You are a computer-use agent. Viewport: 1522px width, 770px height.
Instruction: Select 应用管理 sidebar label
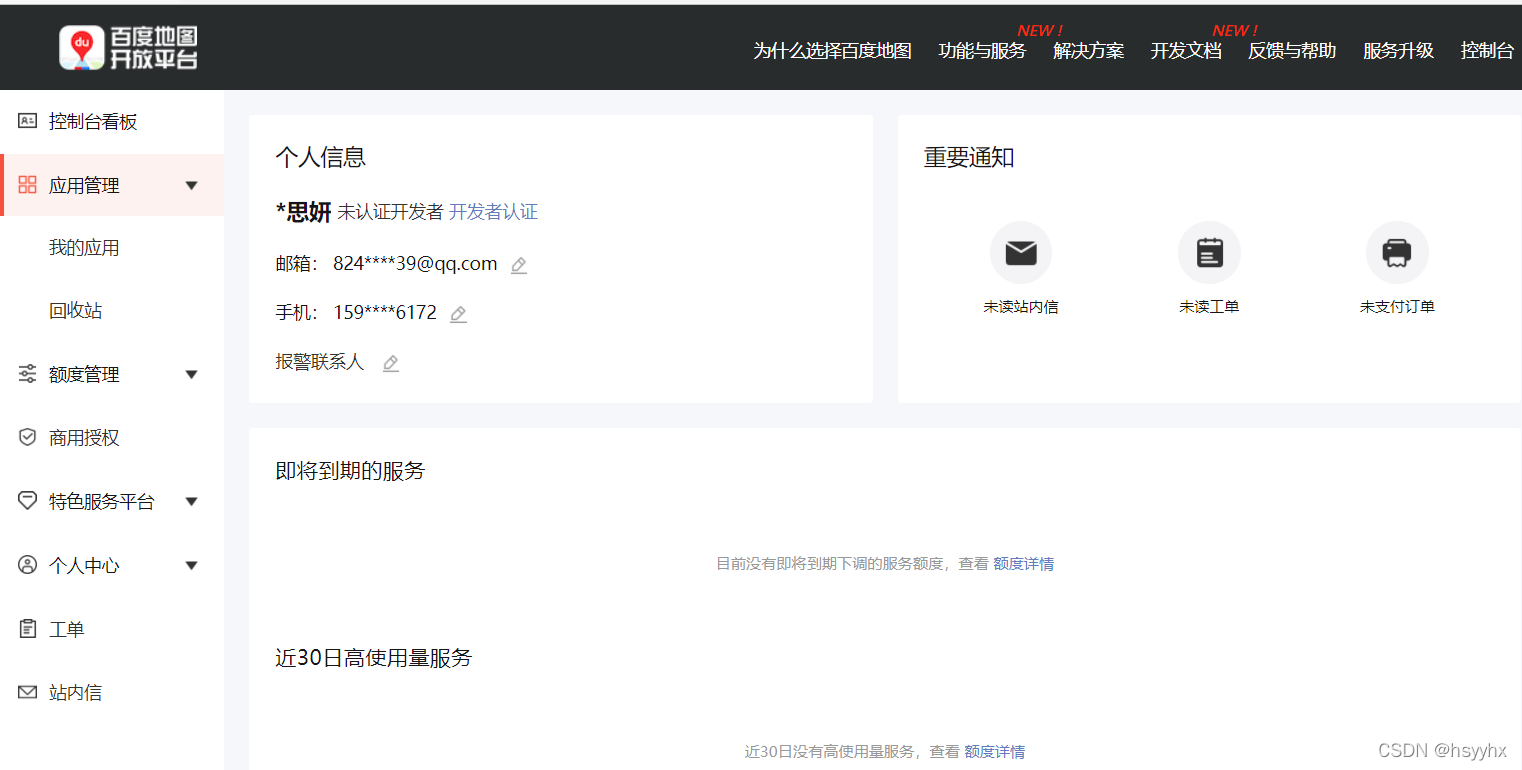pyautogui.click(x=84, y=185)
